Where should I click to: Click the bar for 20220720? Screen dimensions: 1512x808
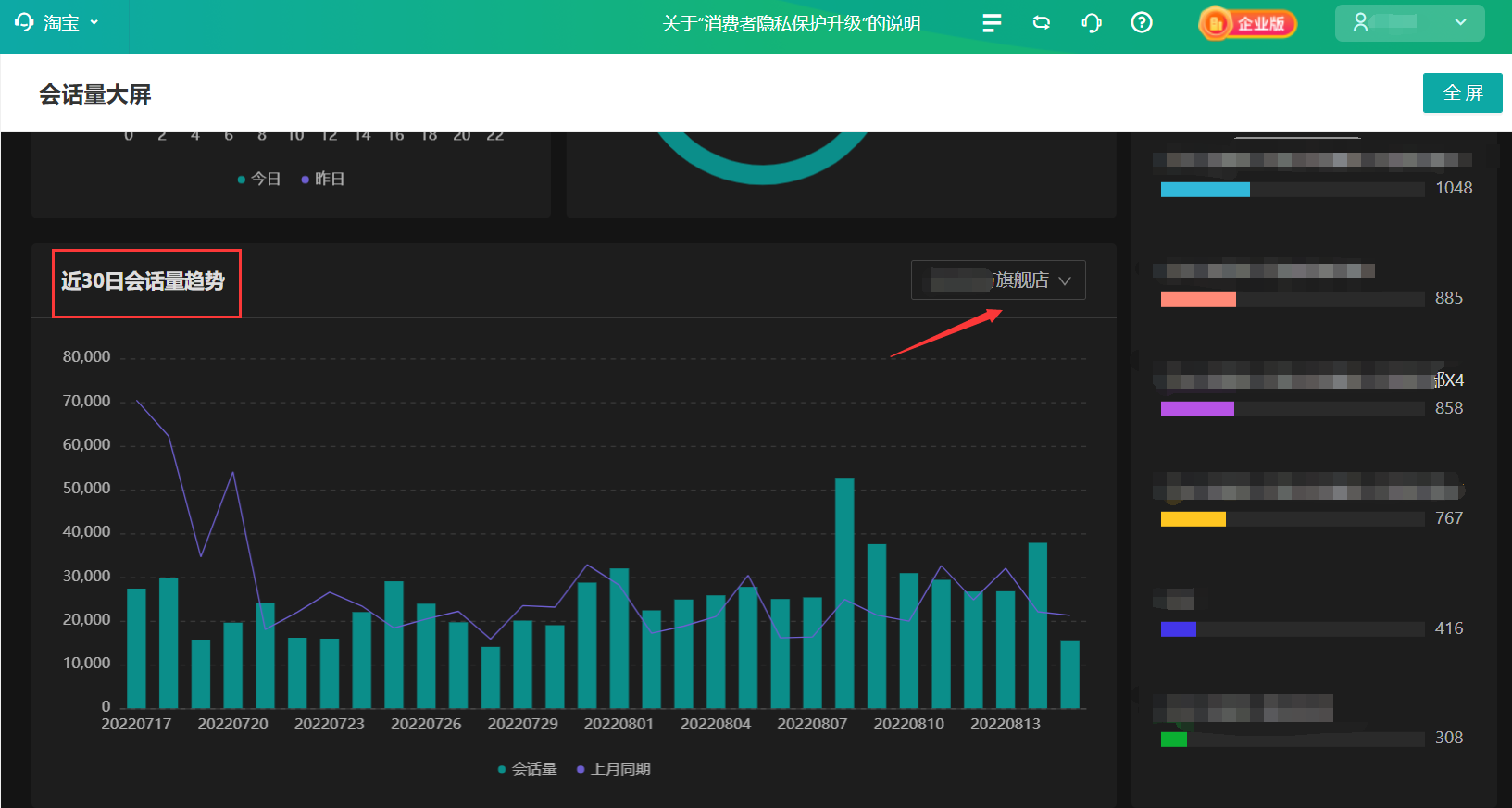[232, 665]
